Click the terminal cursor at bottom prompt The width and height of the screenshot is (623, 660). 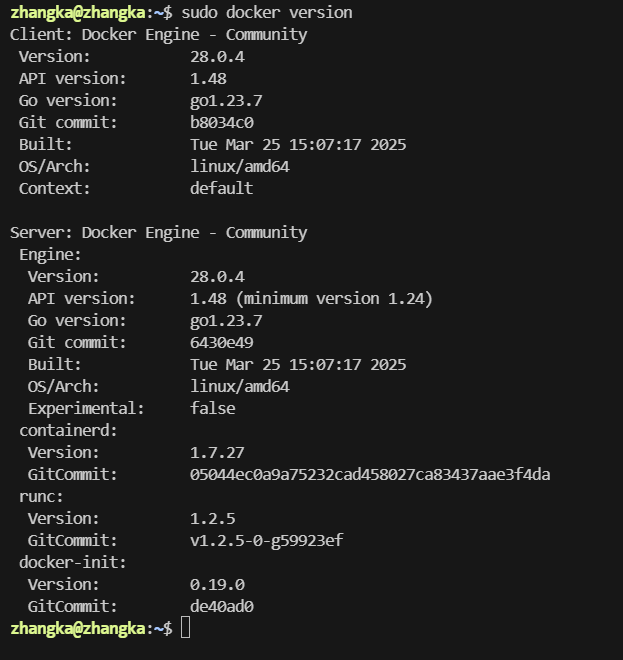coord(185,628)
